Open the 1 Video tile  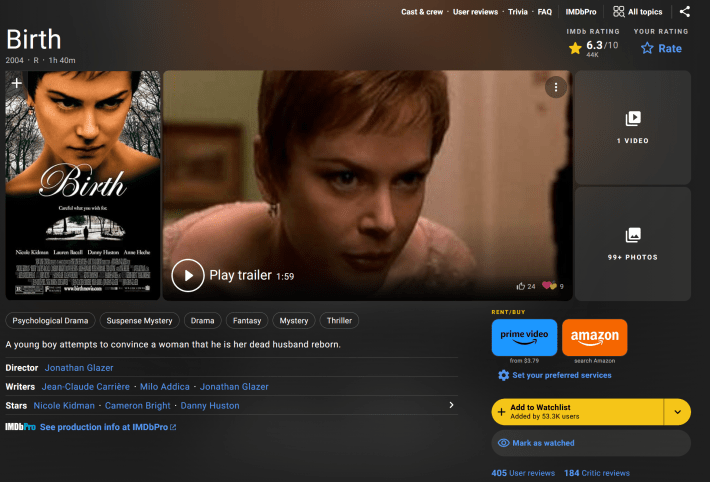(632, 127)
